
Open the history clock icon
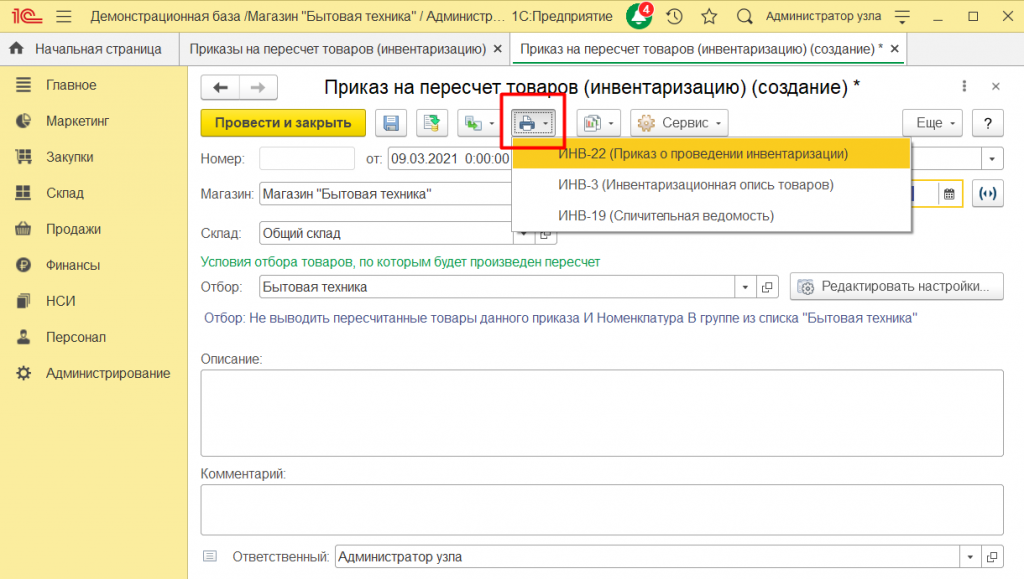click(x=675, y=16)
